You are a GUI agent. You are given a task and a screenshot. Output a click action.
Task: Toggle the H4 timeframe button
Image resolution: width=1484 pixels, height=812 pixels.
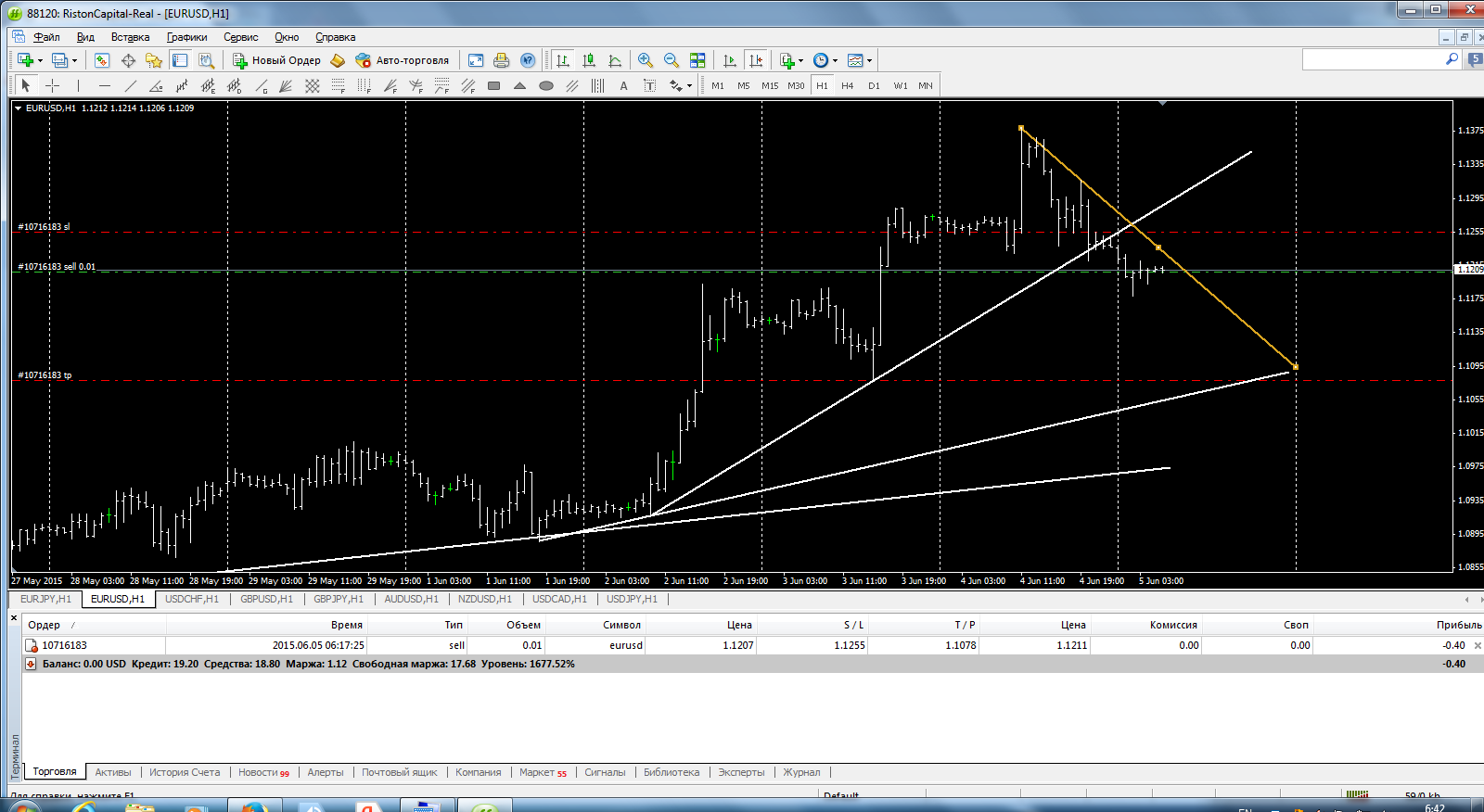click(x=848, y=85)
